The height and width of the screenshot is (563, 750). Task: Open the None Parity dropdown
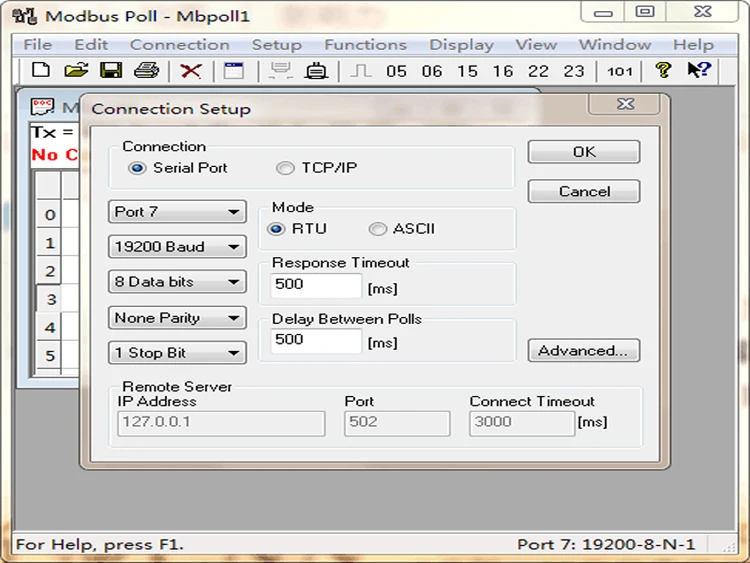(x=177, y=318)
